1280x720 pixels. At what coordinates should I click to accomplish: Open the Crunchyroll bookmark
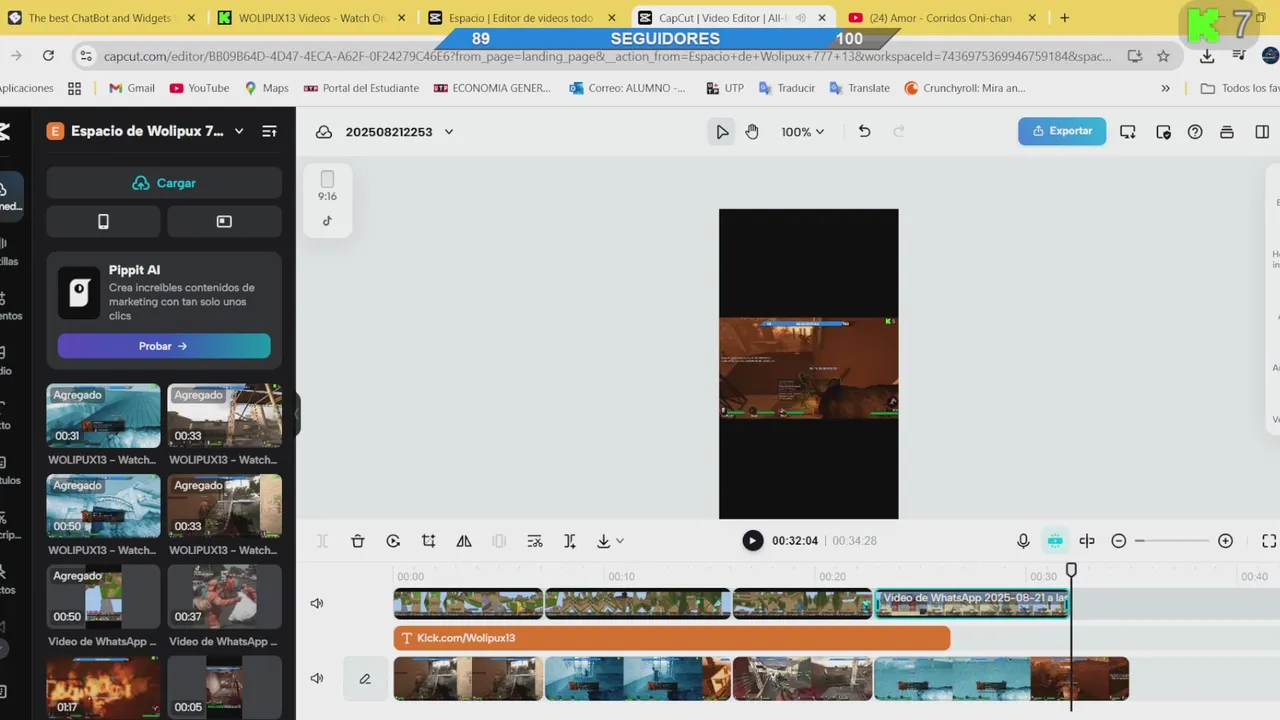(x=965, y=88)
